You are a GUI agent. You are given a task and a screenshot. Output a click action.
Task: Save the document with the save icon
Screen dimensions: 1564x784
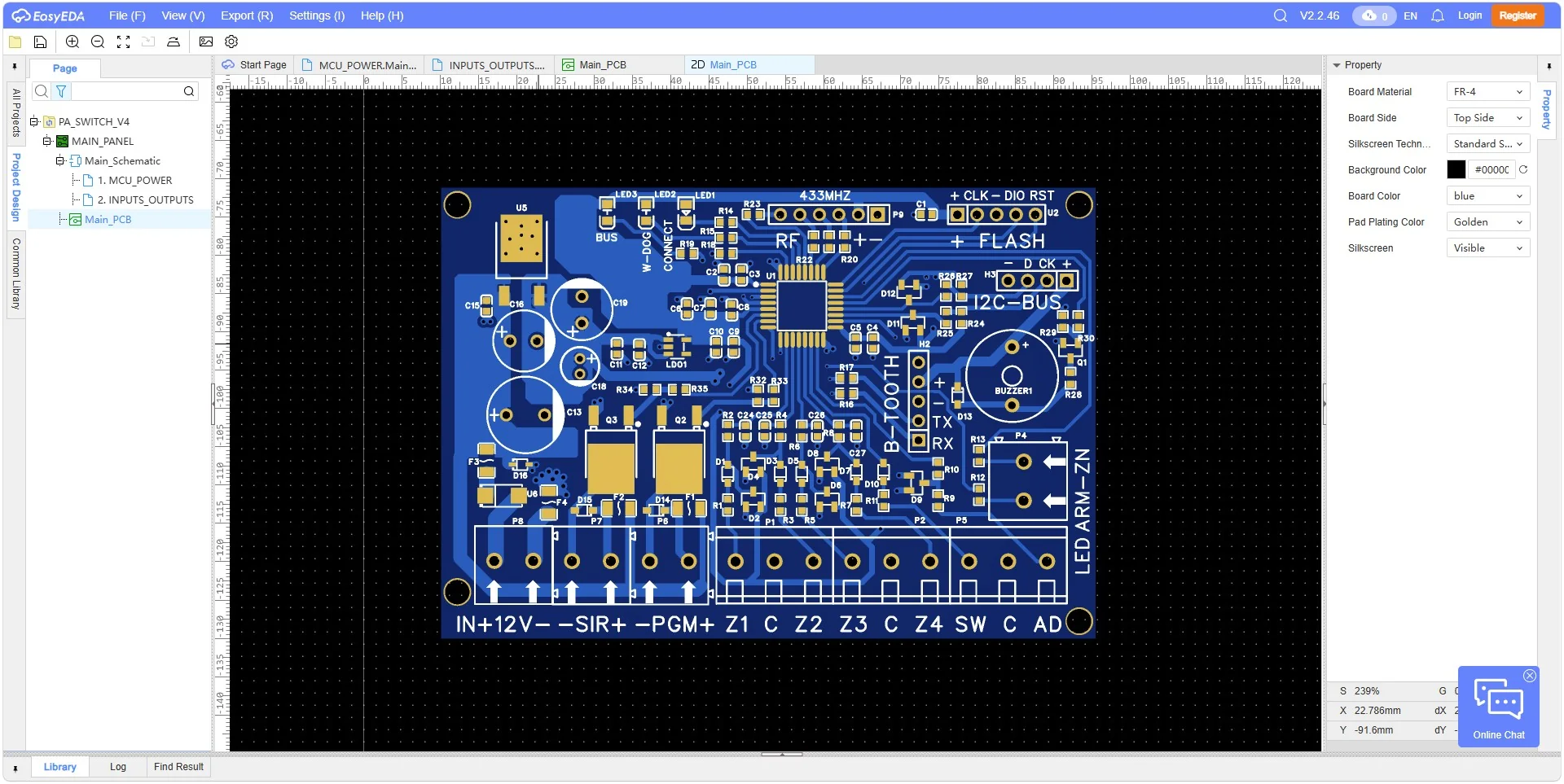pyautogui.click(x=39, y=42)
